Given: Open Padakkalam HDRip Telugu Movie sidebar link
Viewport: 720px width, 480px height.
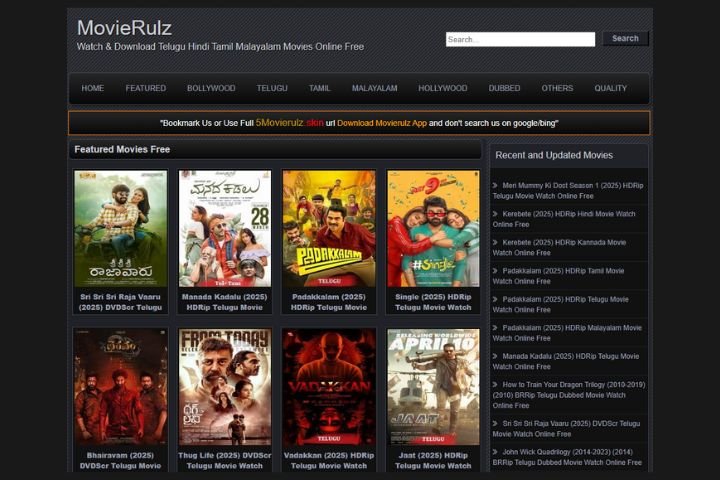Looking at the screenshot, I should pyautogui.click(x=561, y=305).
